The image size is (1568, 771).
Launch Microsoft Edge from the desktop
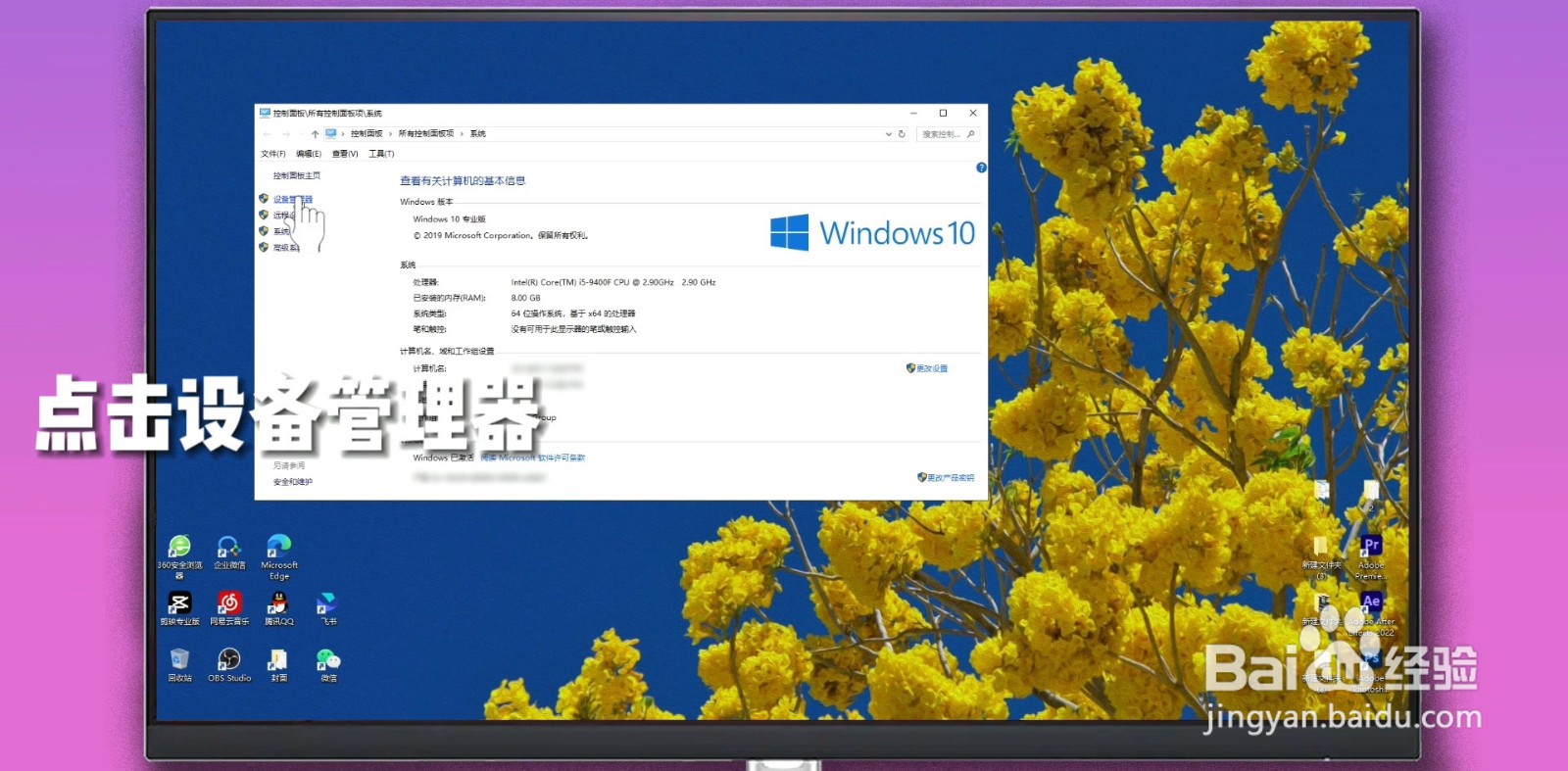[x=279, y=556]
